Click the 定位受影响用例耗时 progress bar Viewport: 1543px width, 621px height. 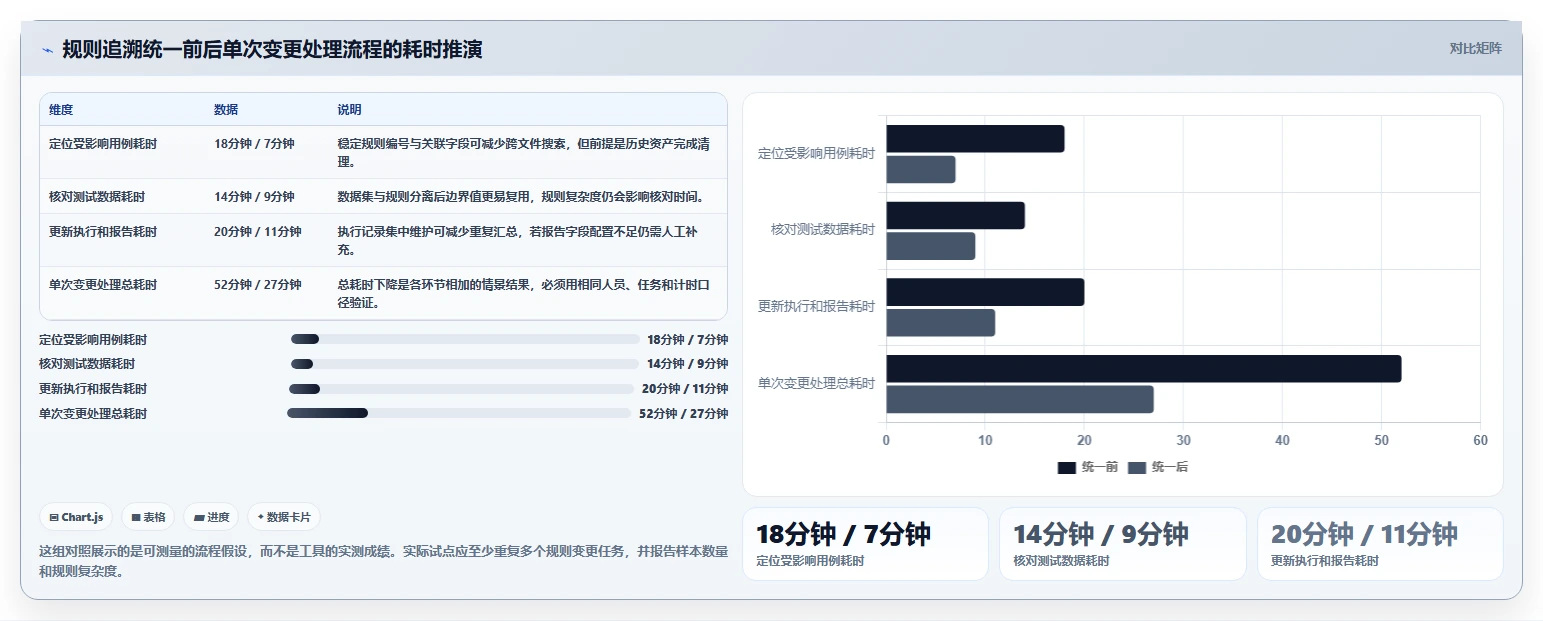click(x=465, y=339)
